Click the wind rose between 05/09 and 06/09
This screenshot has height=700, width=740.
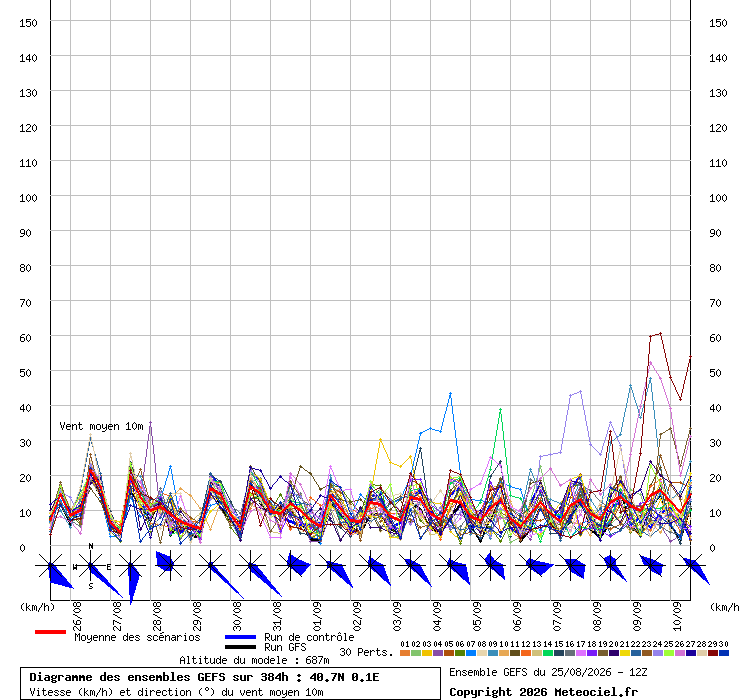(x=491, y=565)
